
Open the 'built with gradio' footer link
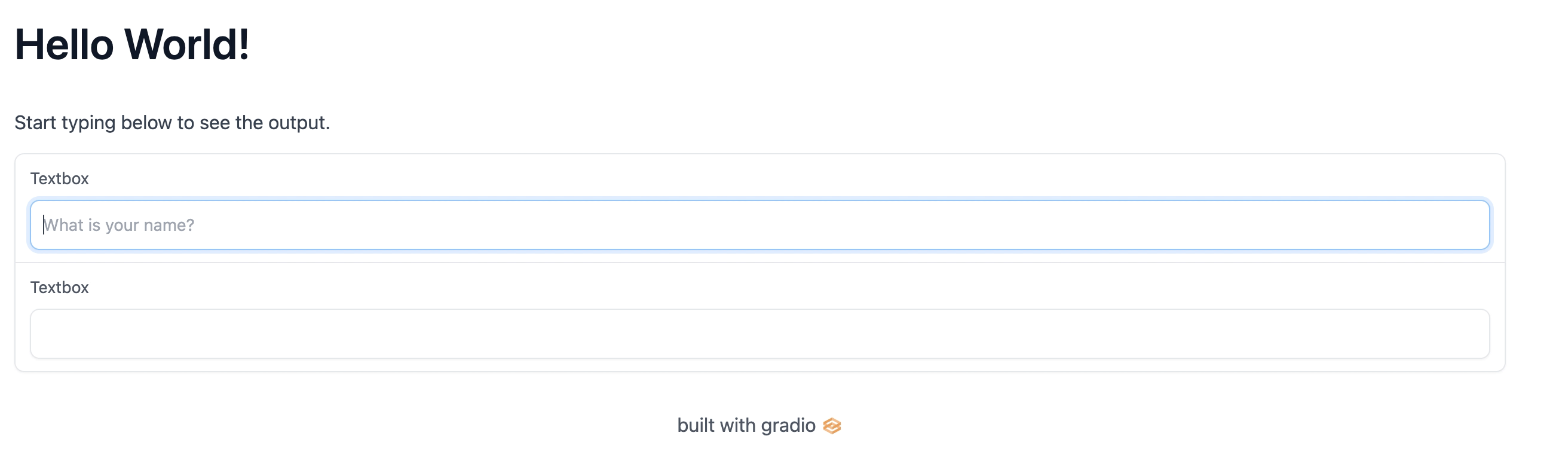759,425
